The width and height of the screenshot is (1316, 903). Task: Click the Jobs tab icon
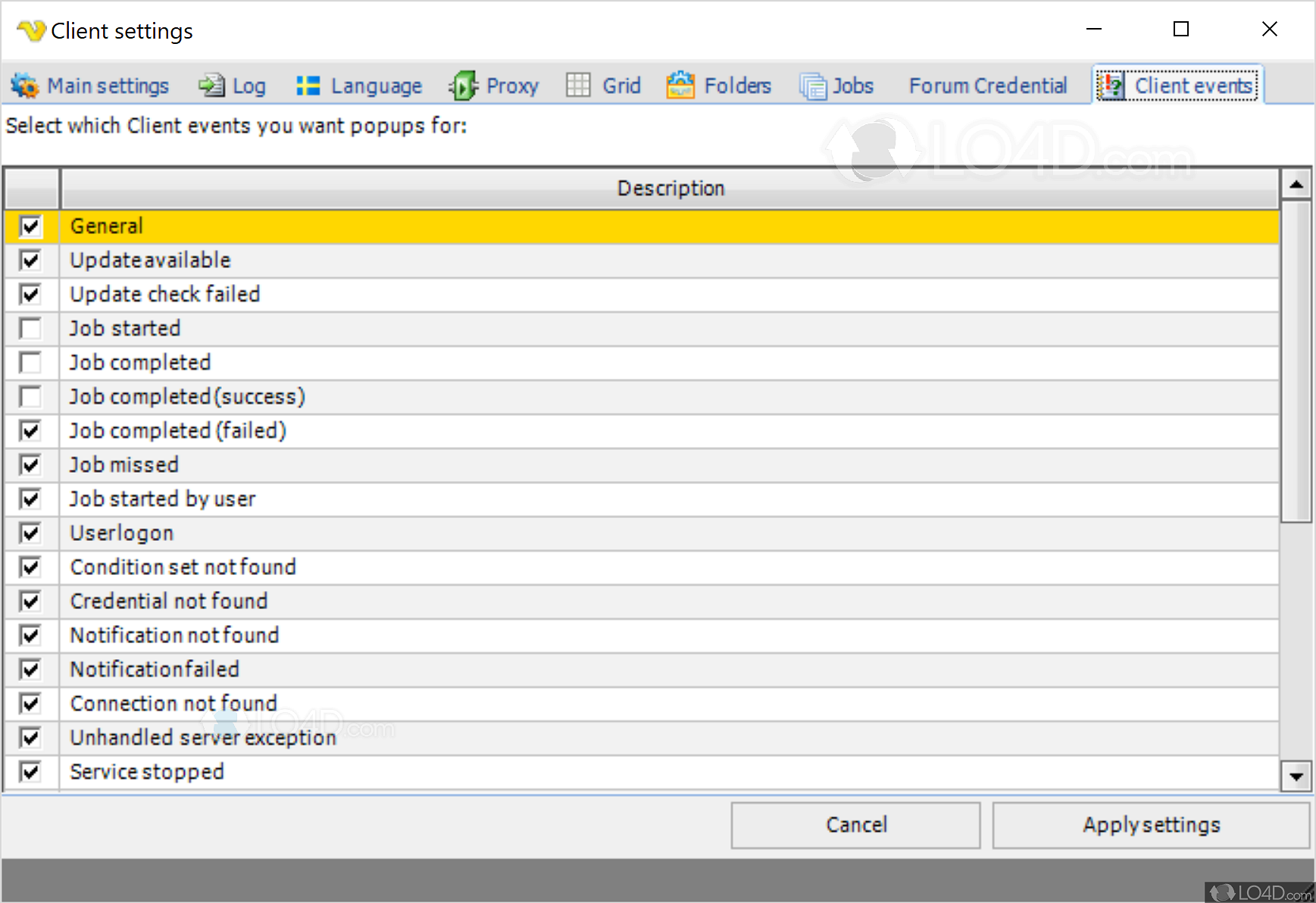pyautogui.click(x=813, y=86)
